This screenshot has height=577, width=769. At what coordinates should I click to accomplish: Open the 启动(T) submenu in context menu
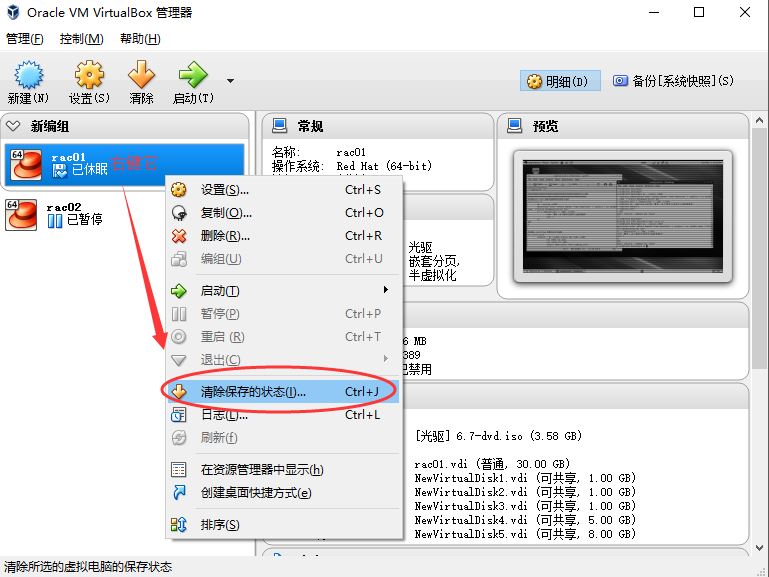tap(283, 291)
